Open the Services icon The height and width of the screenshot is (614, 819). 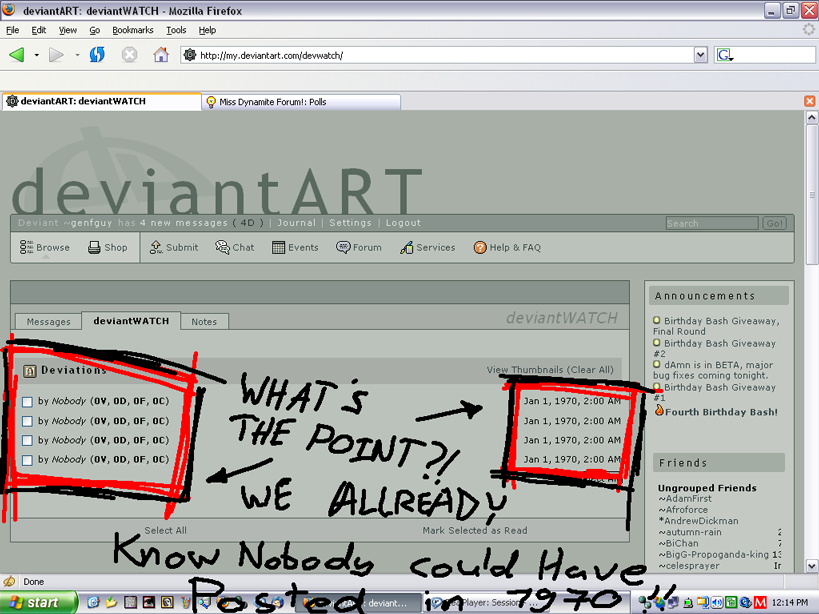coord(406,247)
